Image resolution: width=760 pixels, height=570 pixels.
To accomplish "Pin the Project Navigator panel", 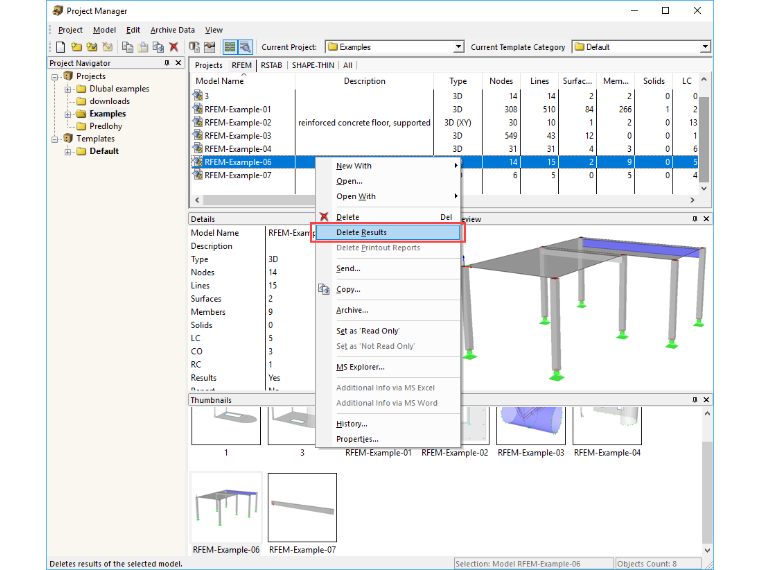I will (167, 63).
